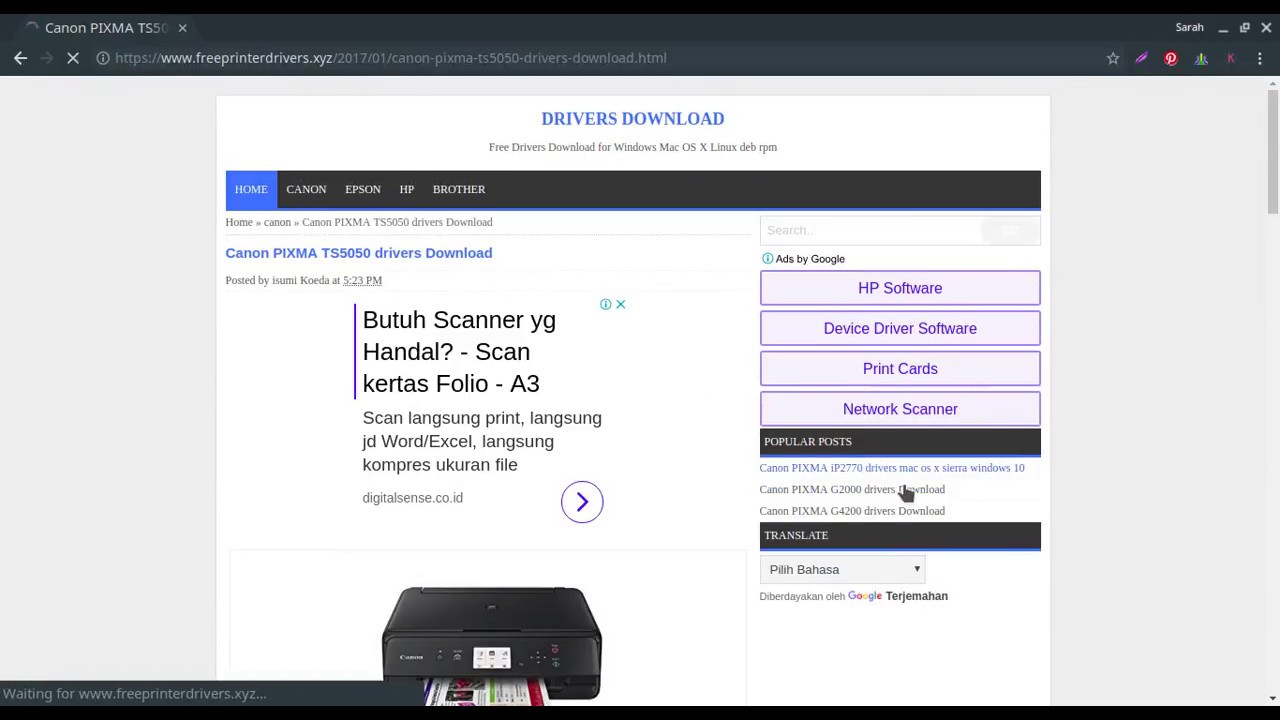1280x720 pixels.
Task: Go back using browser back arrow
Action: point(20,58)
